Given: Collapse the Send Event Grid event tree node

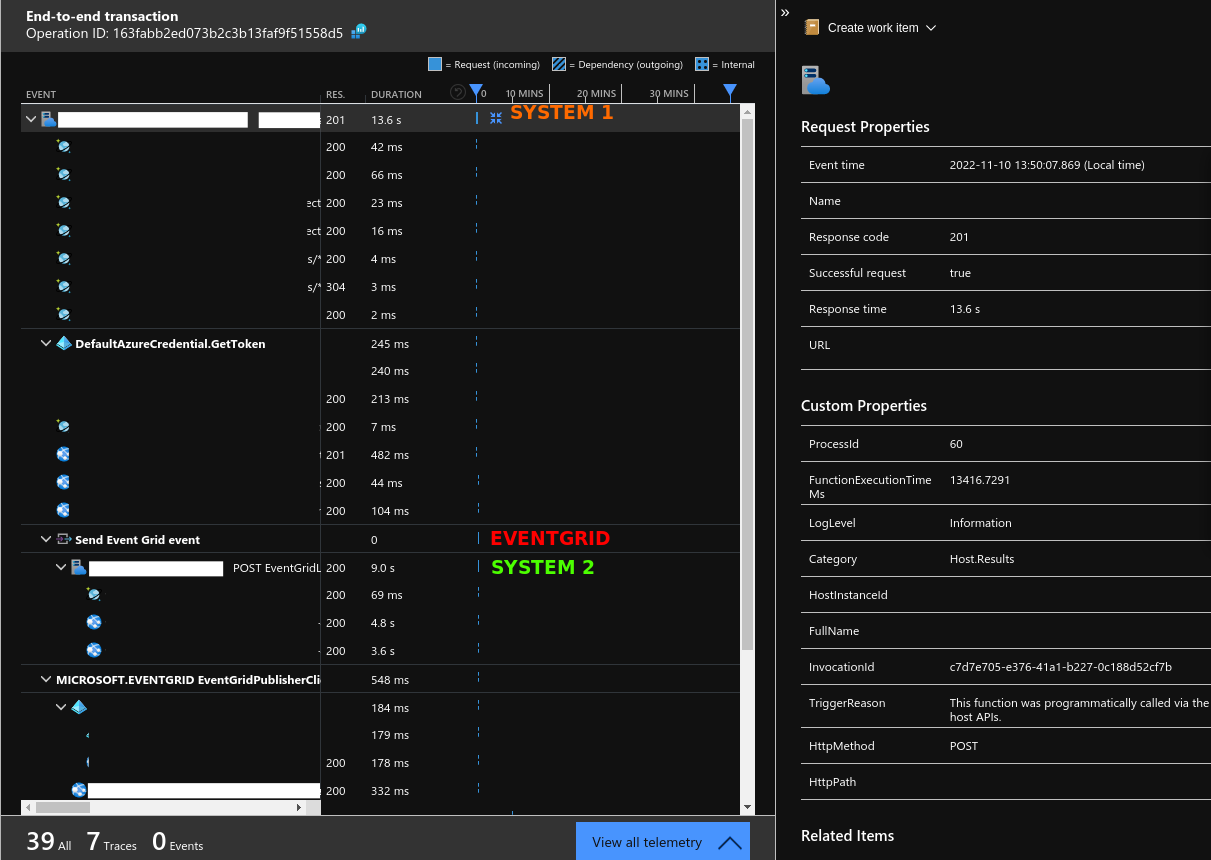Looking at the screenshot, I should 46,538.
